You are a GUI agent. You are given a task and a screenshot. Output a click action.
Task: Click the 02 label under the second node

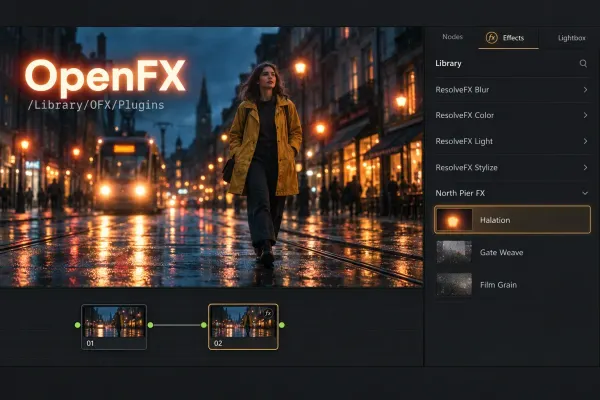pos(218,343)
